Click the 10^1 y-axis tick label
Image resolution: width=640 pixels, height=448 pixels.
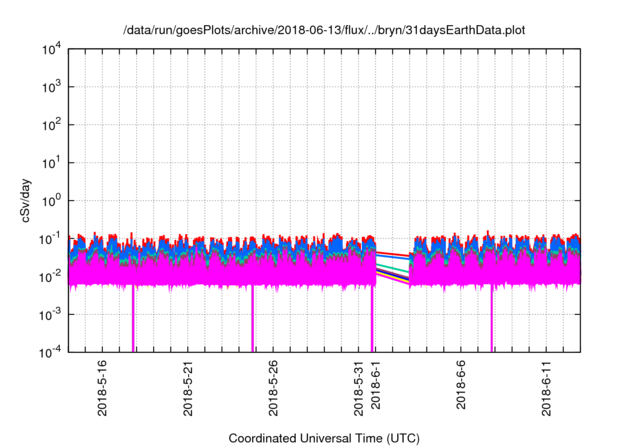[51, 163]
